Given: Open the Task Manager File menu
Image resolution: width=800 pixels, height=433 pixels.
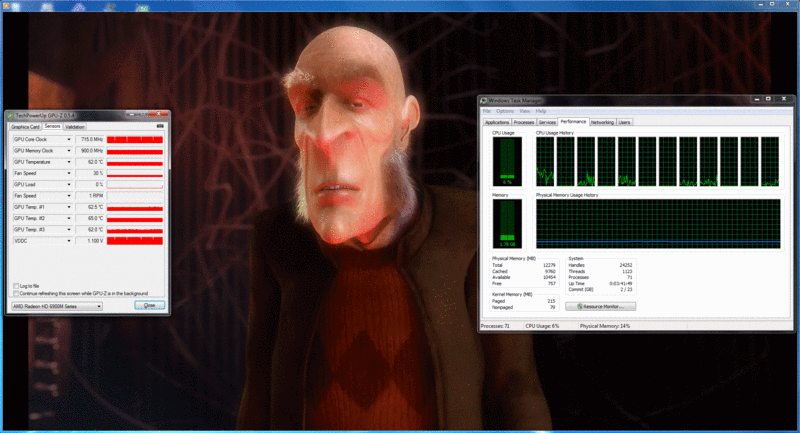Looking at the screenshot, I should point(487,111).
